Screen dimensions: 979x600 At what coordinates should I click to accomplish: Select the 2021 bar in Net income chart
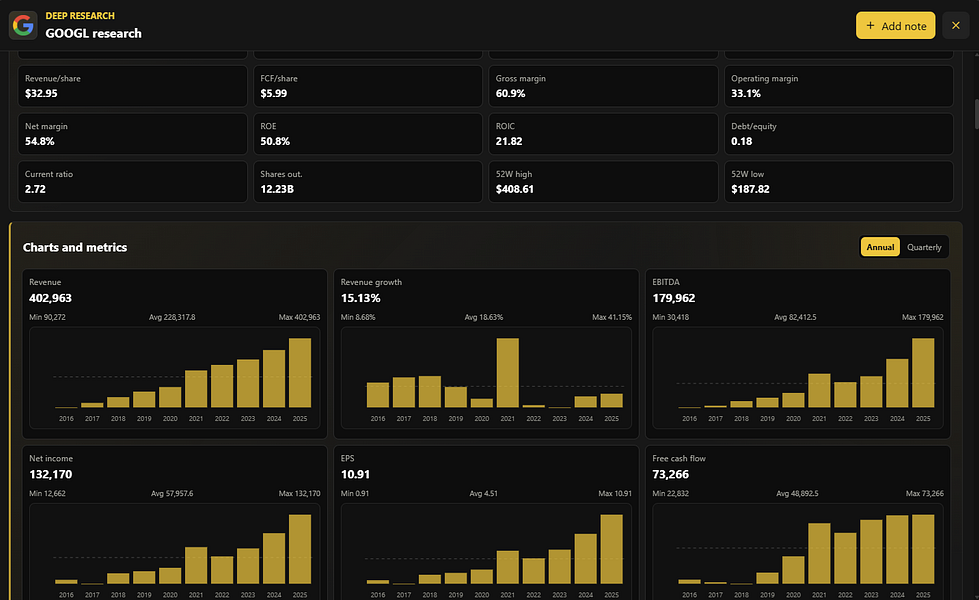pyautogui.click(x=196, y=566)
